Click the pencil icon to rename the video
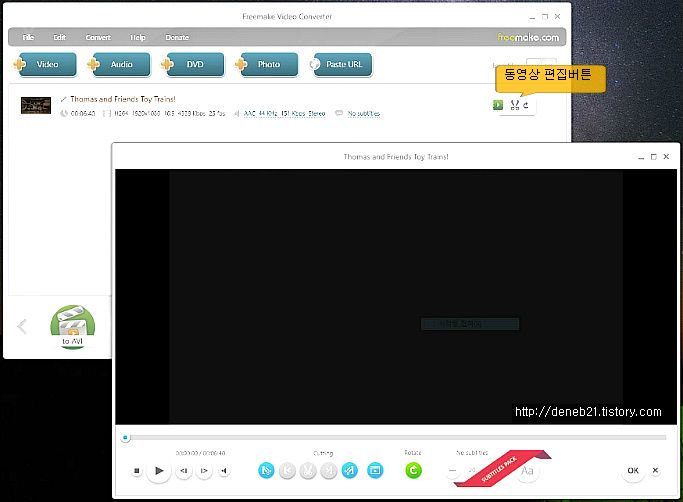 click(x=64, y=99)
